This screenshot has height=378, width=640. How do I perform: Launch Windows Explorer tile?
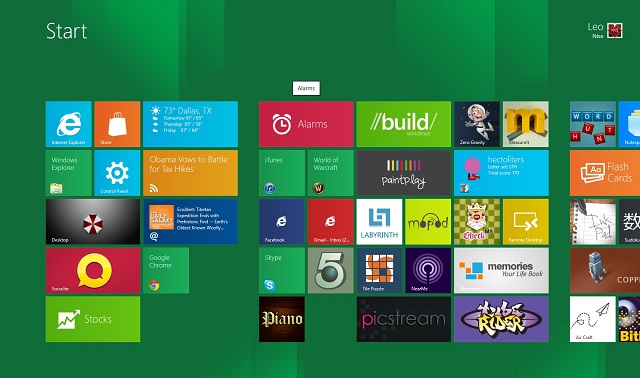pos(69,173)
